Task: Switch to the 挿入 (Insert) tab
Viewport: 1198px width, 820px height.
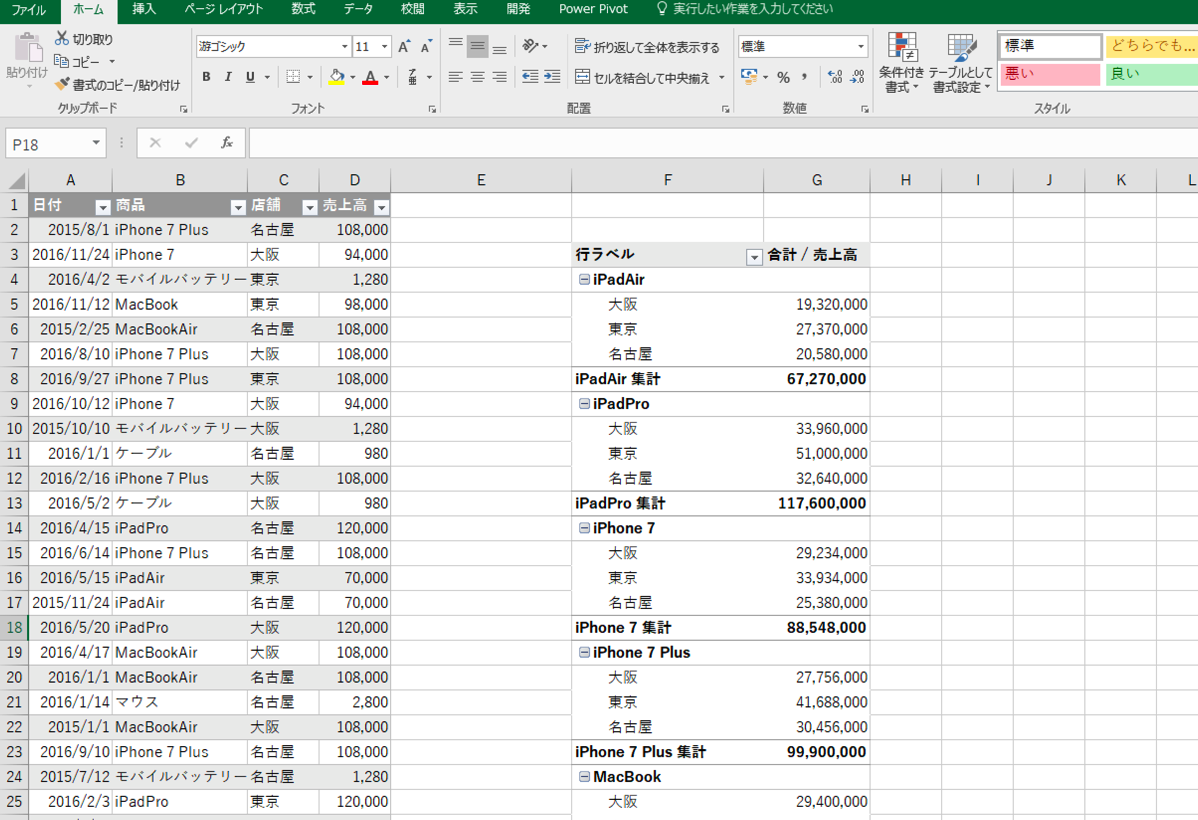Action: coord(144,10)
